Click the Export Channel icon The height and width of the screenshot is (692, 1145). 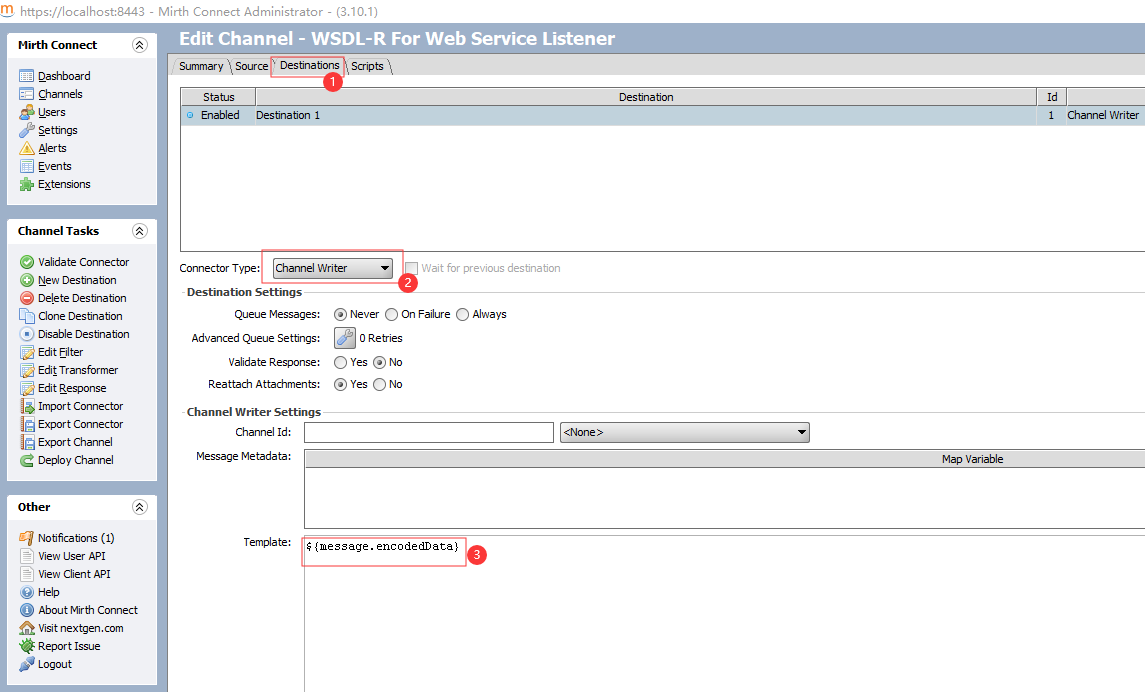pos(26,442)
